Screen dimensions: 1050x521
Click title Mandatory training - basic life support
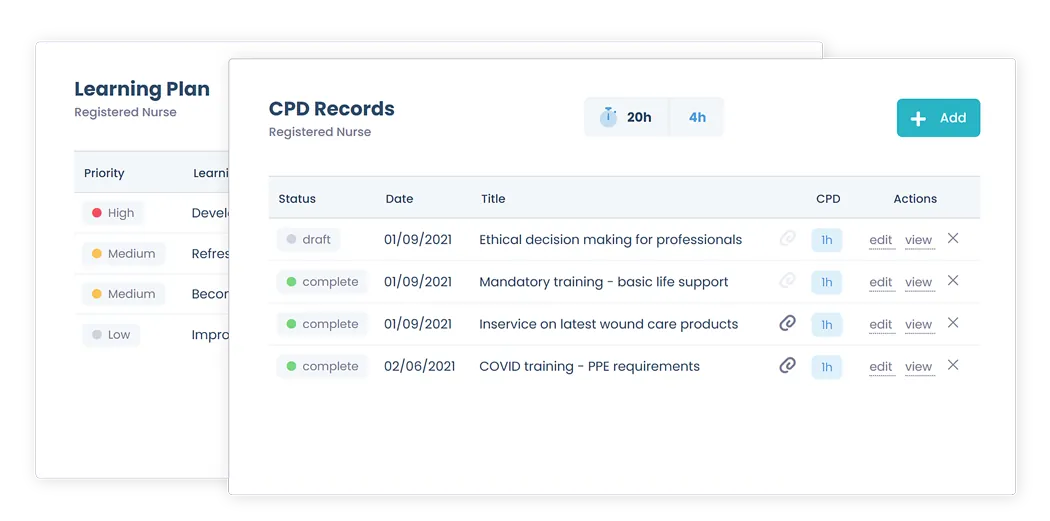[x=603, y=282]
